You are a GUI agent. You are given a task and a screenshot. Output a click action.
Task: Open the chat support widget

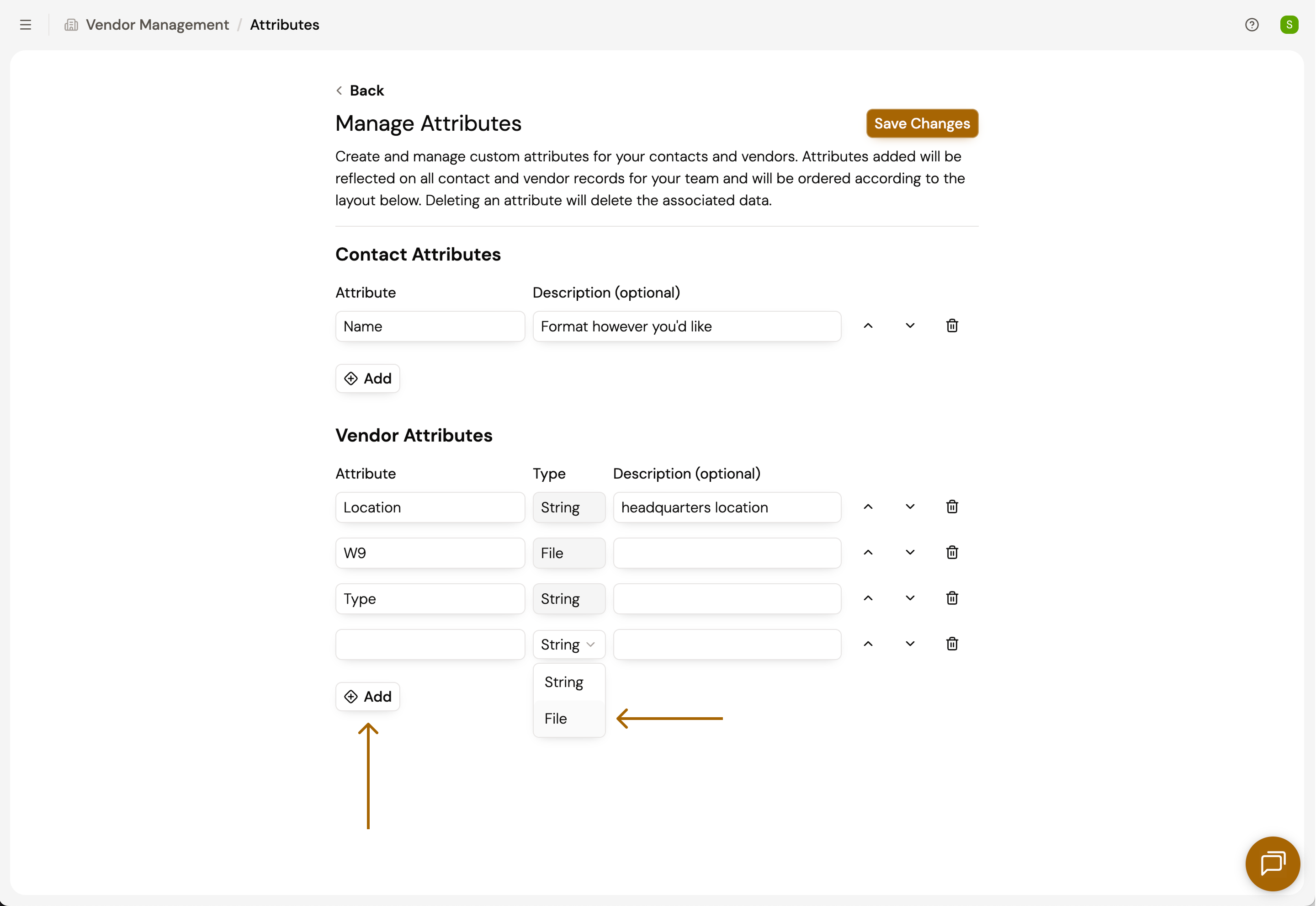[x=1272, y=863]
